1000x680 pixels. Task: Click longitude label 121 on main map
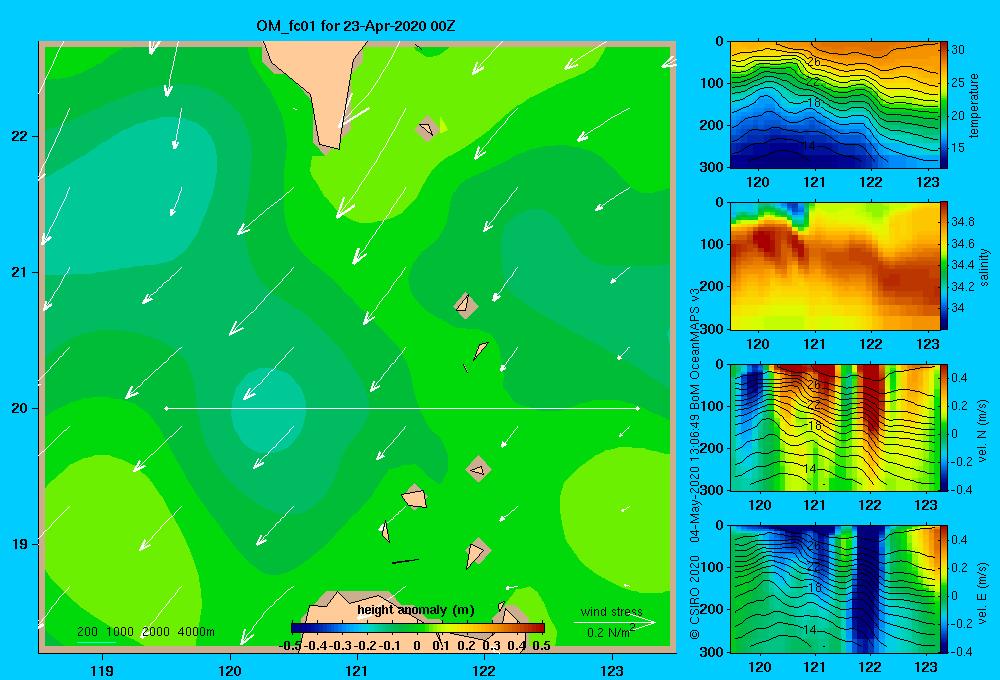click(x=357, y=670)
